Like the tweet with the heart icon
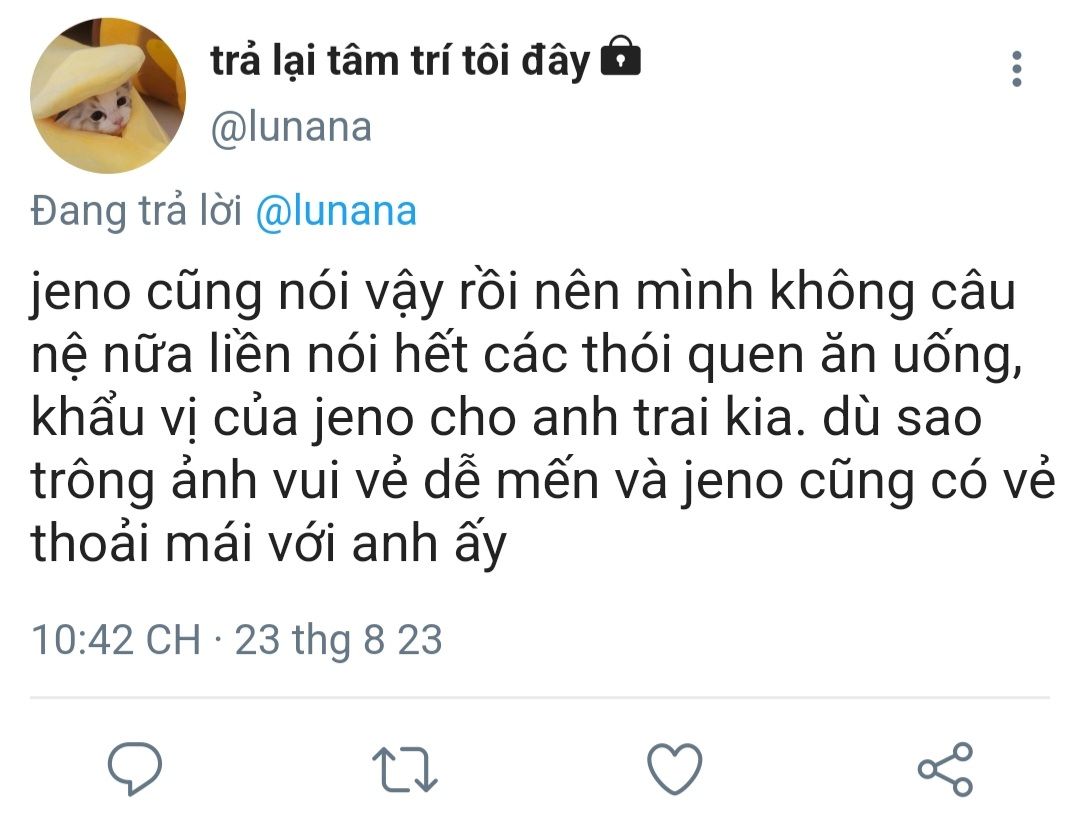This screenshot has width=1080, height=836. click(675, 769)
